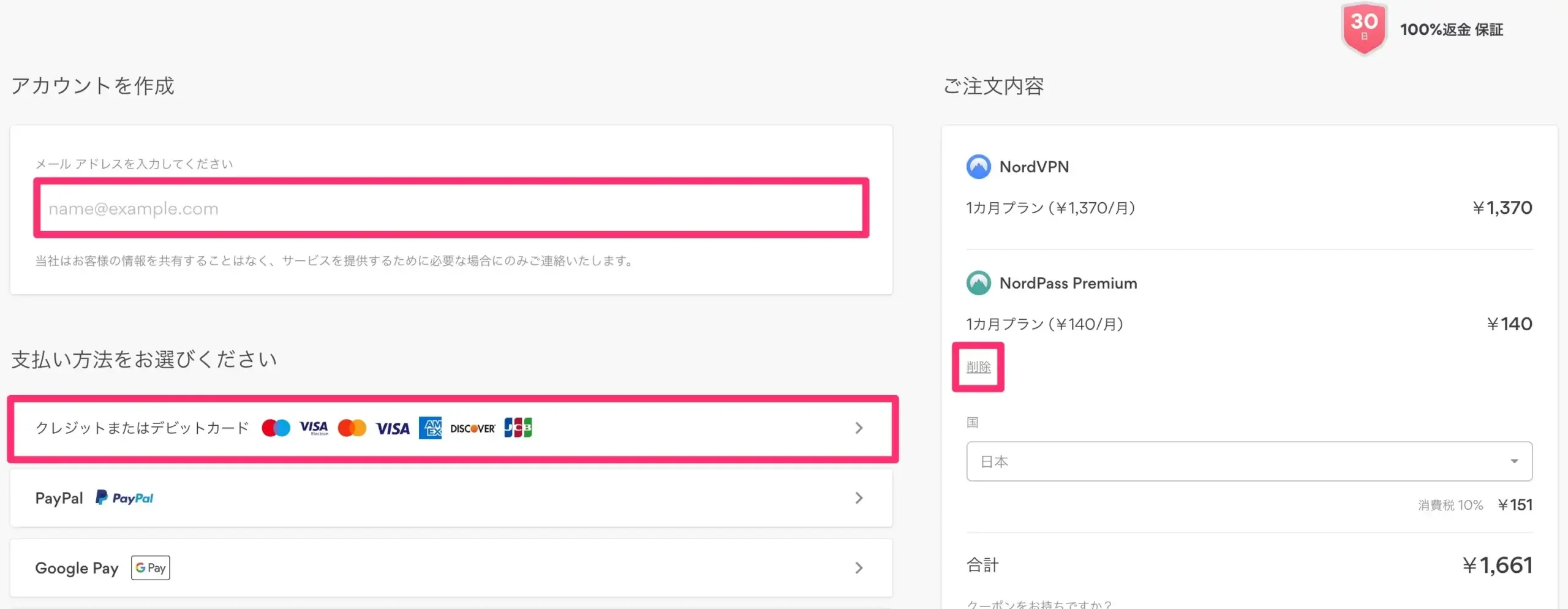This screenshot has height=609, width=1568.
Task: Click the 合計 total label
Action: click(x=982, y=565)
